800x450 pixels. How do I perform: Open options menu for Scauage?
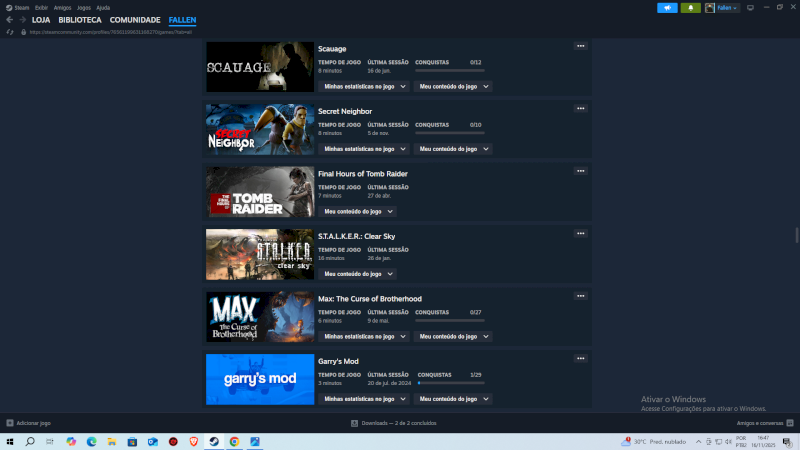tap(580, 46)
